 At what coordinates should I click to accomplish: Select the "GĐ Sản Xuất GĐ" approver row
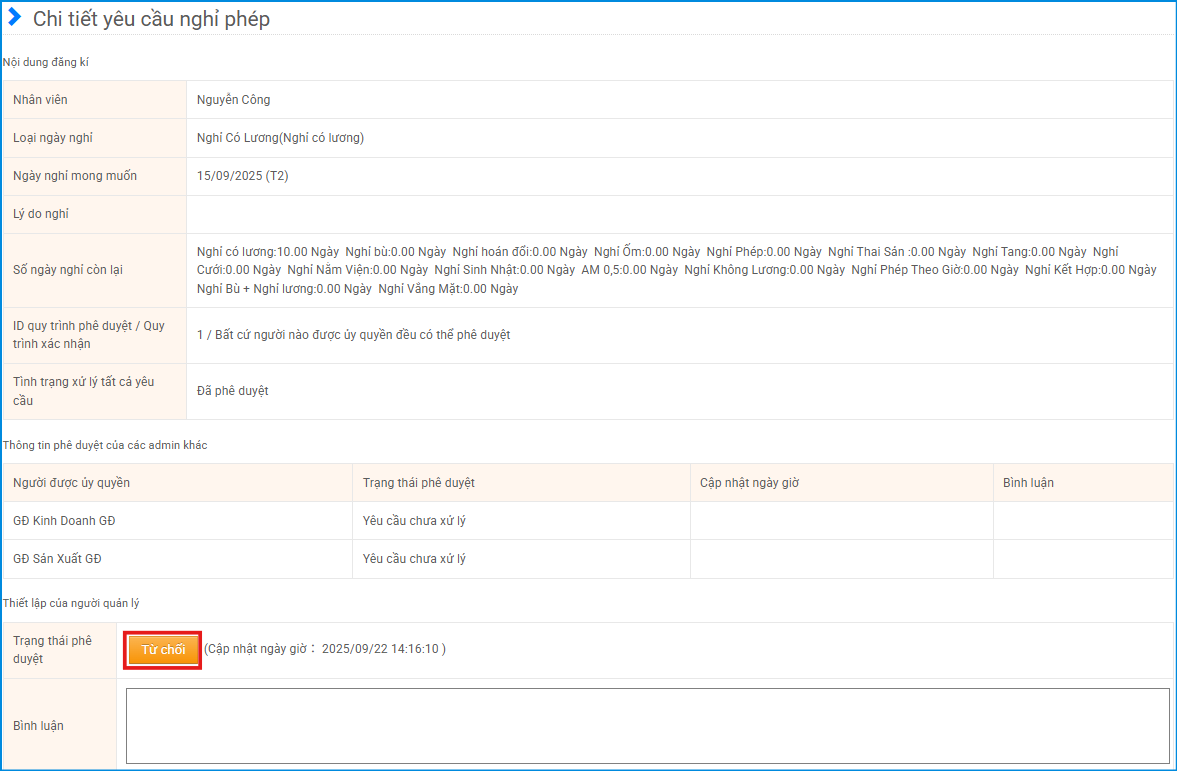pos(57,559)
